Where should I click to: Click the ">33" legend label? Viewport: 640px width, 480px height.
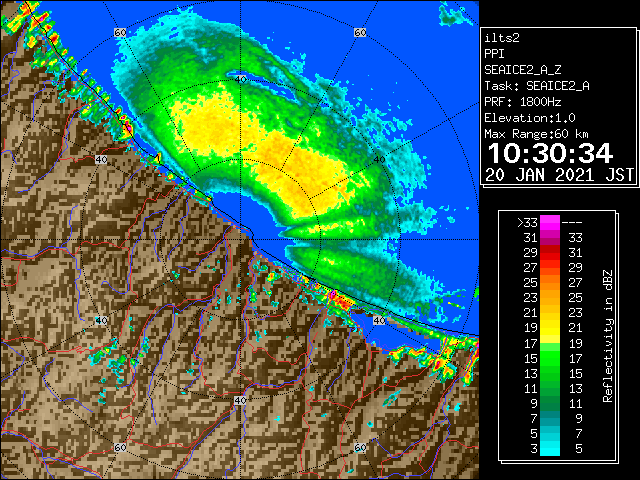[x=527, y=223]
